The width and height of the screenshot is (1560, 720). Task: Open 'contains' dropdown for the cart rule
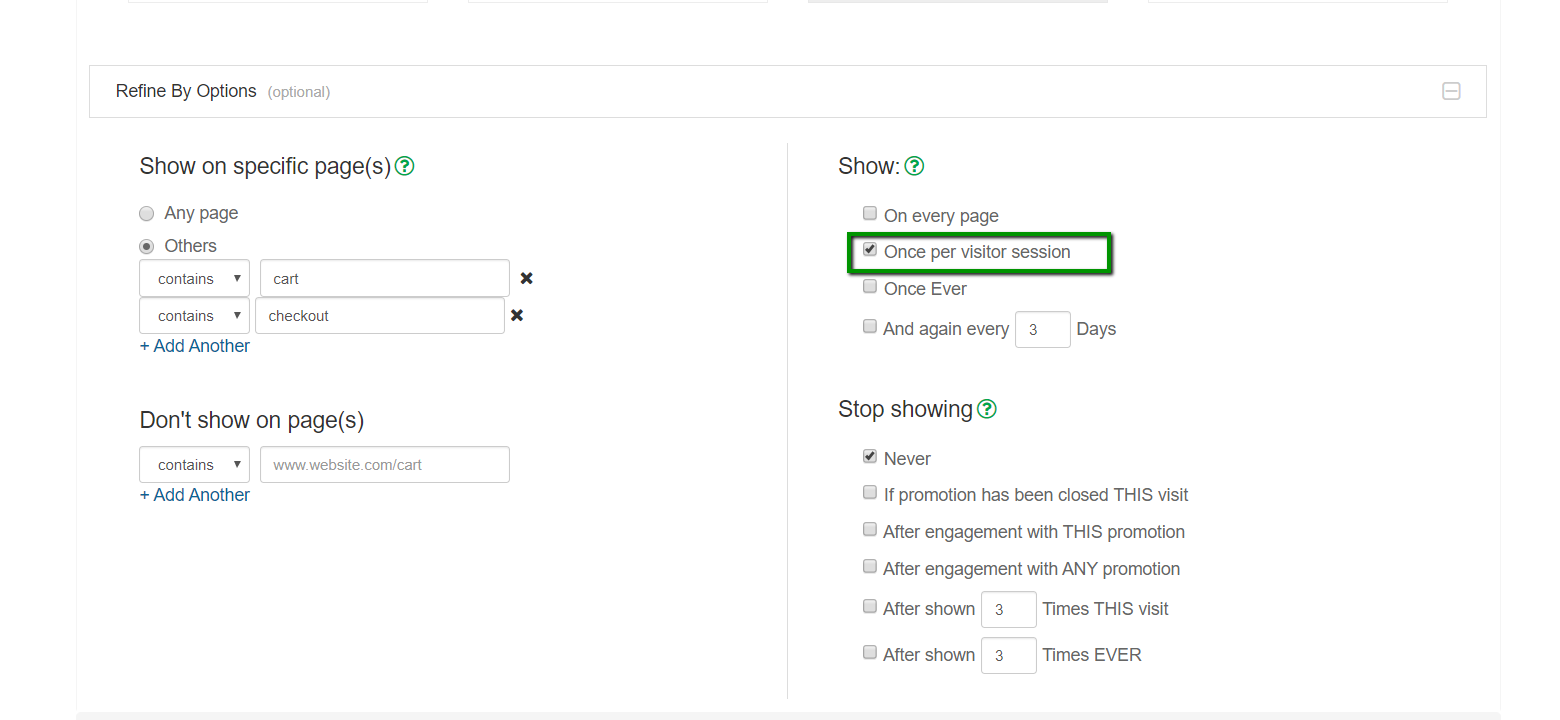point(194,279)
